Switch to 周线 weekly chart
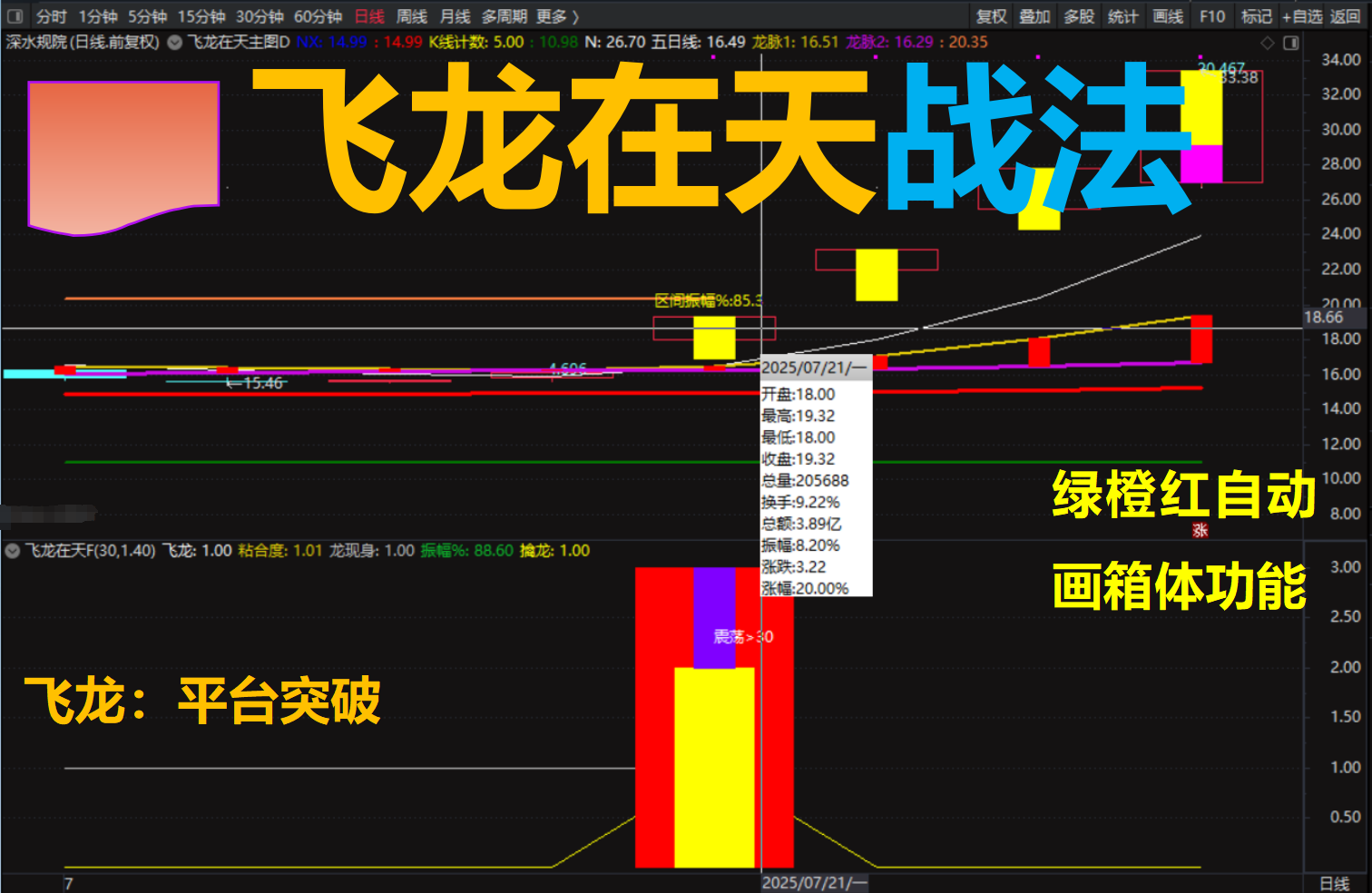1372x893 pixels. [411, 16]
